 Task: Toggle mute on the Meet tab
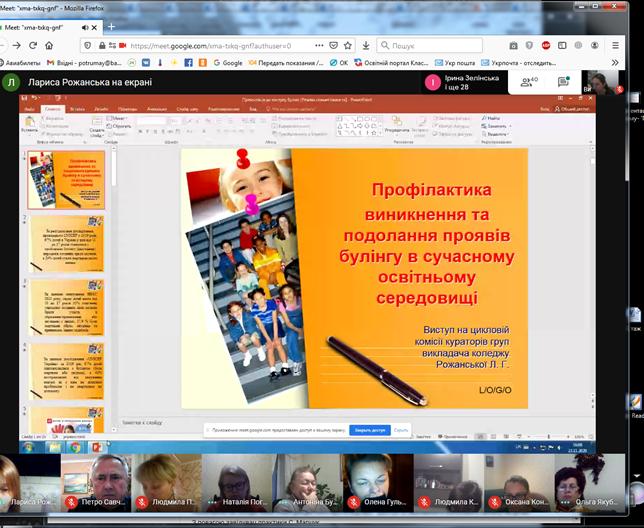point(85,28)
